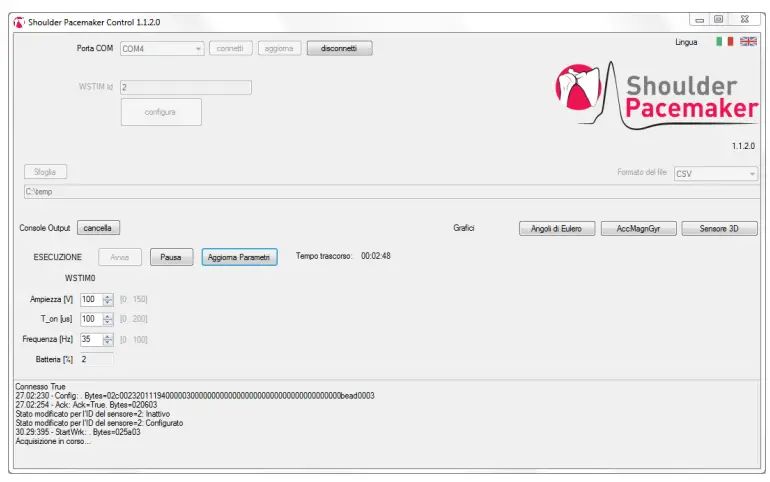
Task: Click the WSTIM0 label
Action: tap(80, 278)
